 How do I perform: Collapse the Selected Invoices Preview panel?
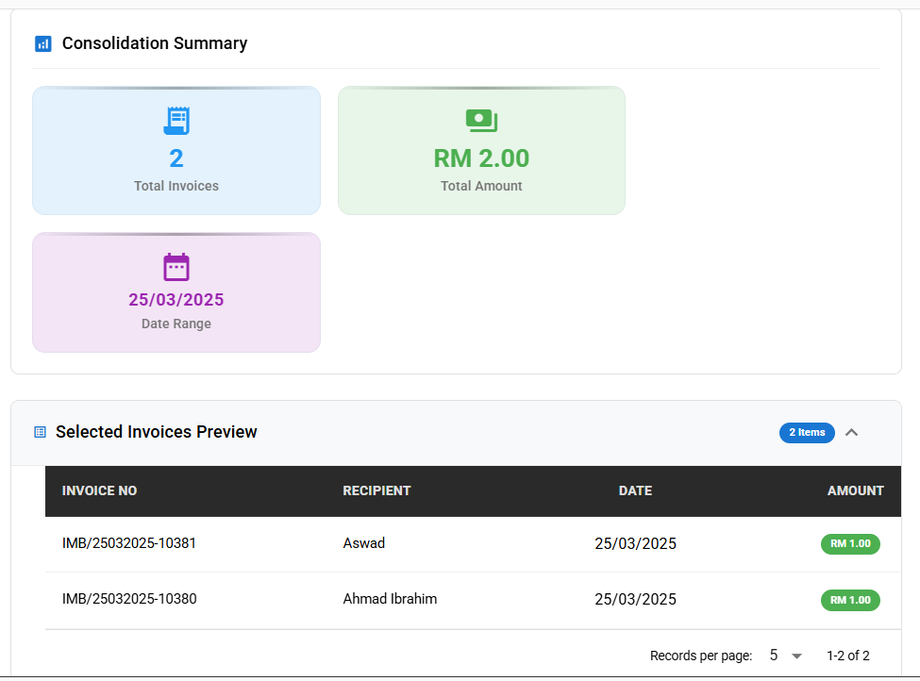[851, 432]
